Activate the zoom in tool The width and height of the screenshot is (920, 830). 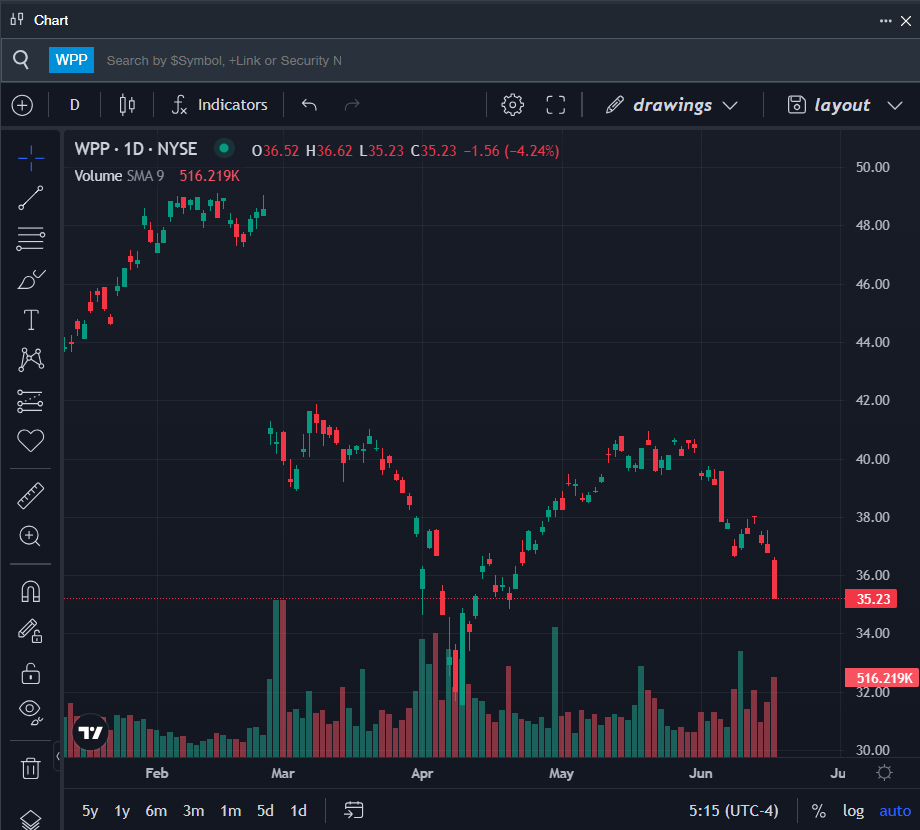click(x=31, y=536)
